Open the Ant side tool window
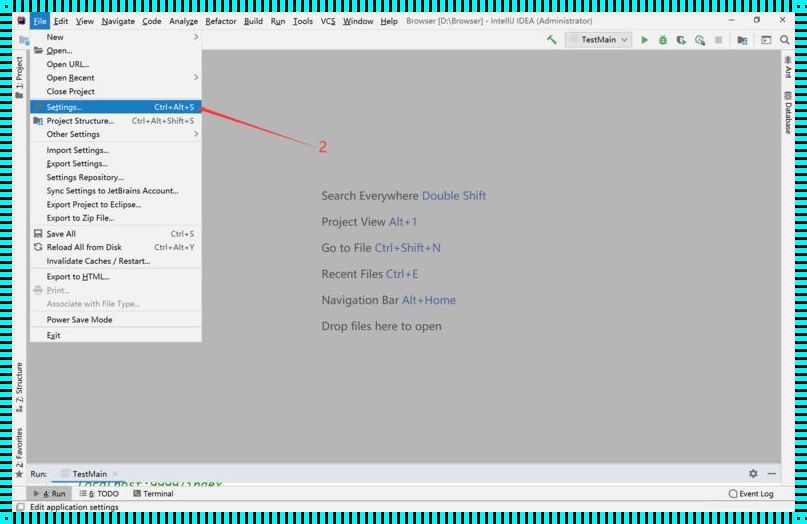 [x=787, y=67]
